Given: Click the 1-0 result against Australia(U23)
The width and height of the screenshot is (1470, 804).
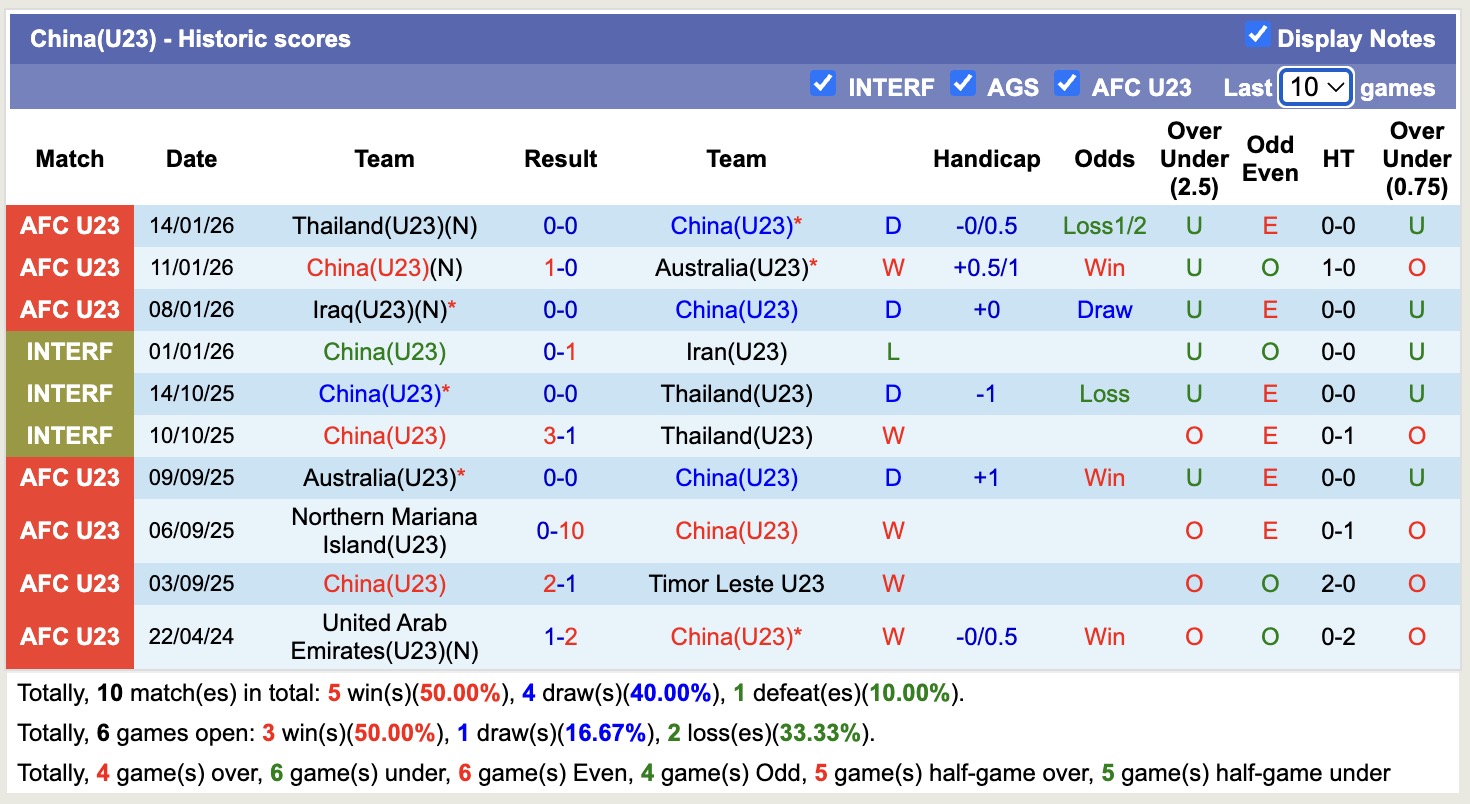Looking at the screenshot, I should pyautogui.click(x=560, y=268).
